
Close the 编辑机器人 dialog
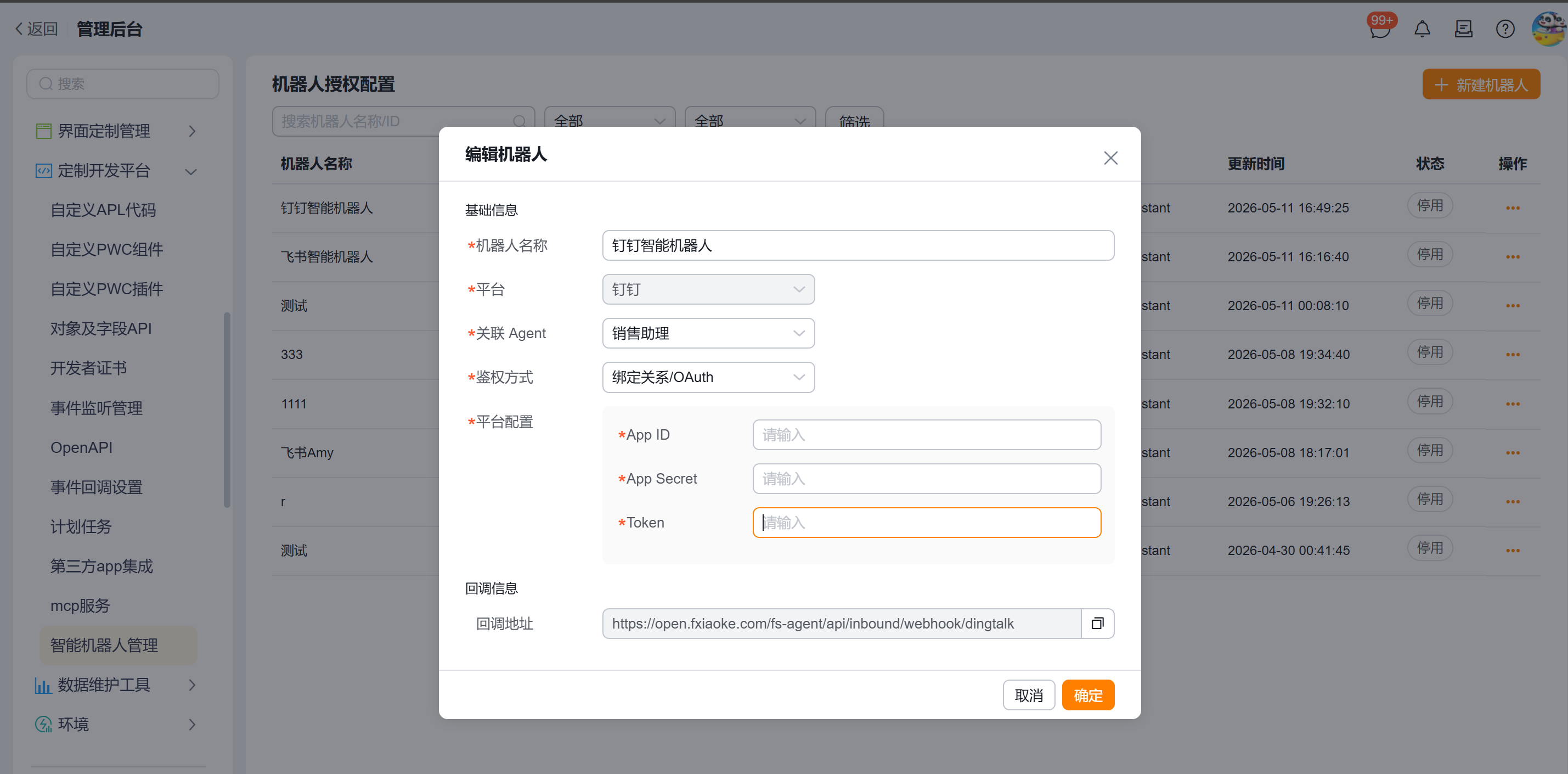click(1110, 158)
